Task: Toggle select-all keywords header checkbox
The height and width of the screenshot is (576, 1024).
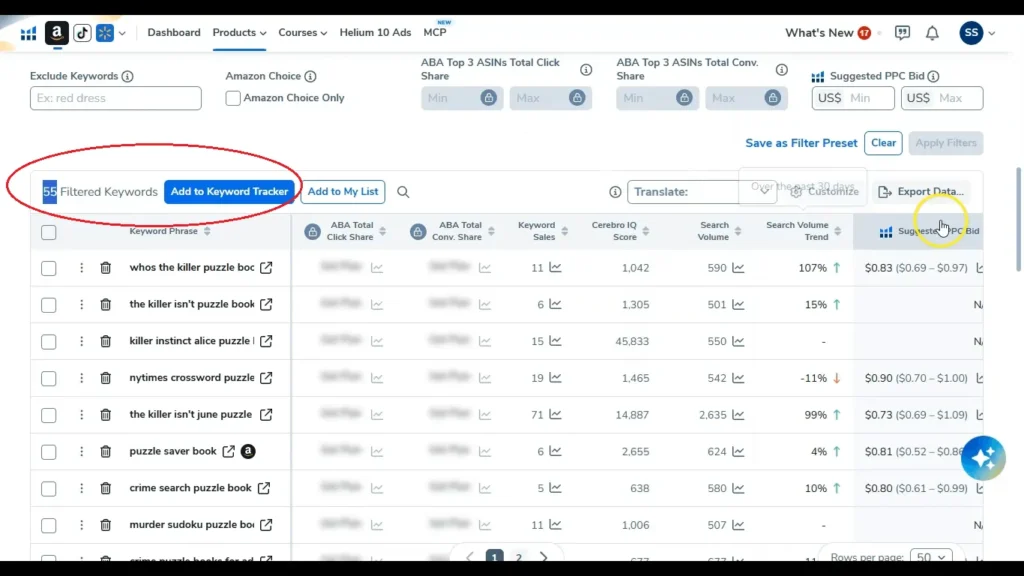Action: coord(48,232)
